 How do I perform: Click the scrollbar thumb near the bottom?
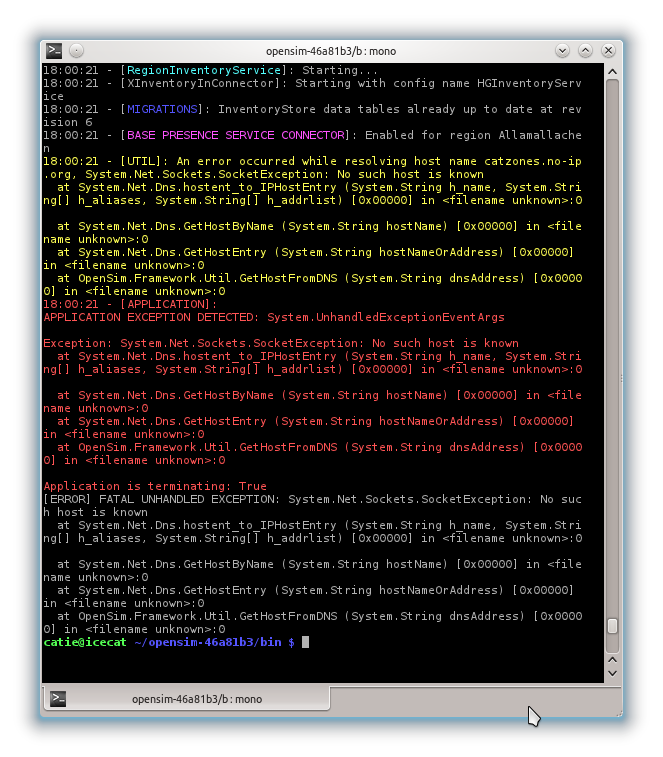tap(612, 626)
